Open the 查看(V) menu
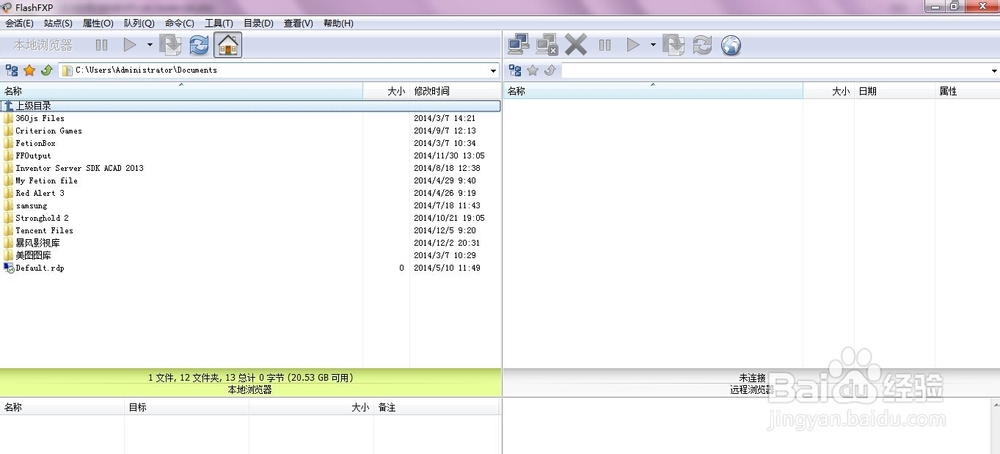 click(298, 24)
